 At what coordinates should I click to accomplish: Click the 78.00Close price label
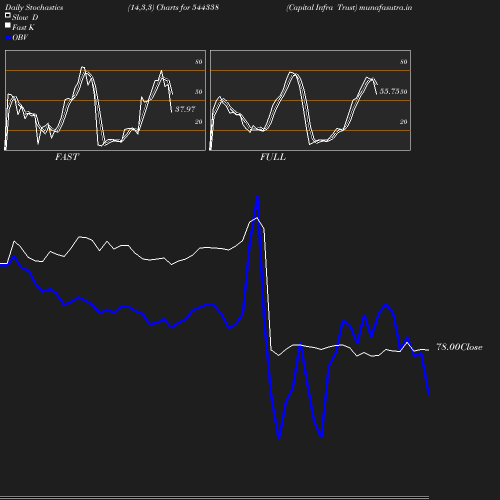point(459,347)
